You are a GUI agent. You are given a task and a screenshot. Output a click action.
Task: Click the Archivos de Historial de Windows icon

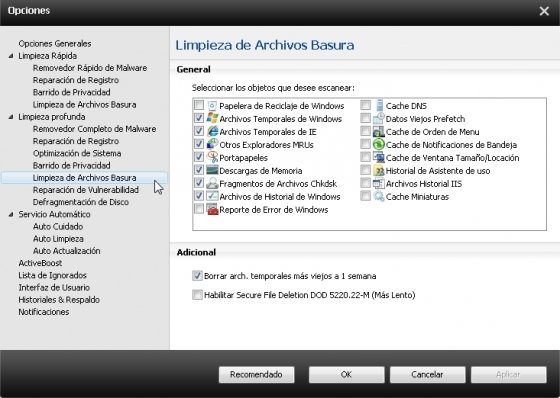(x=212, y=196)
